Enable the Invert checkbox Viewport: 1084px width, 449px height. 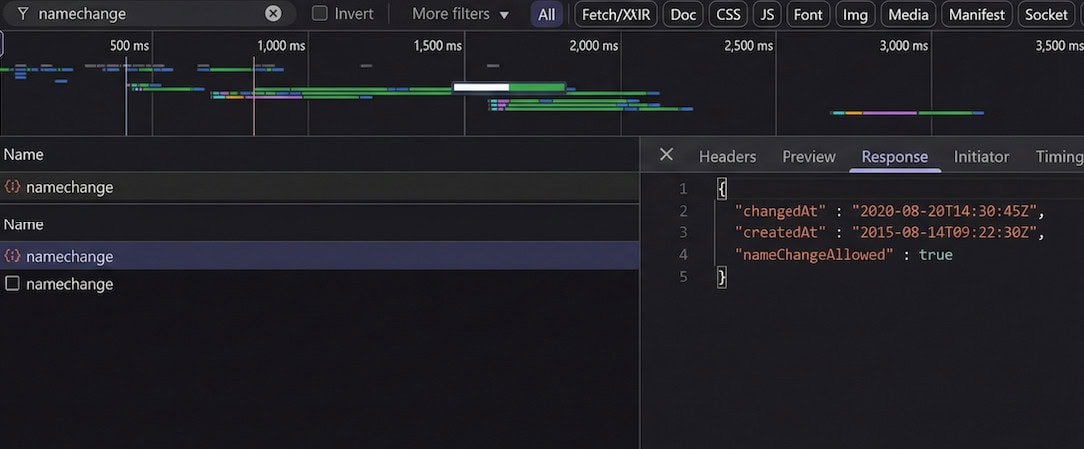click(x=320, y=14)
